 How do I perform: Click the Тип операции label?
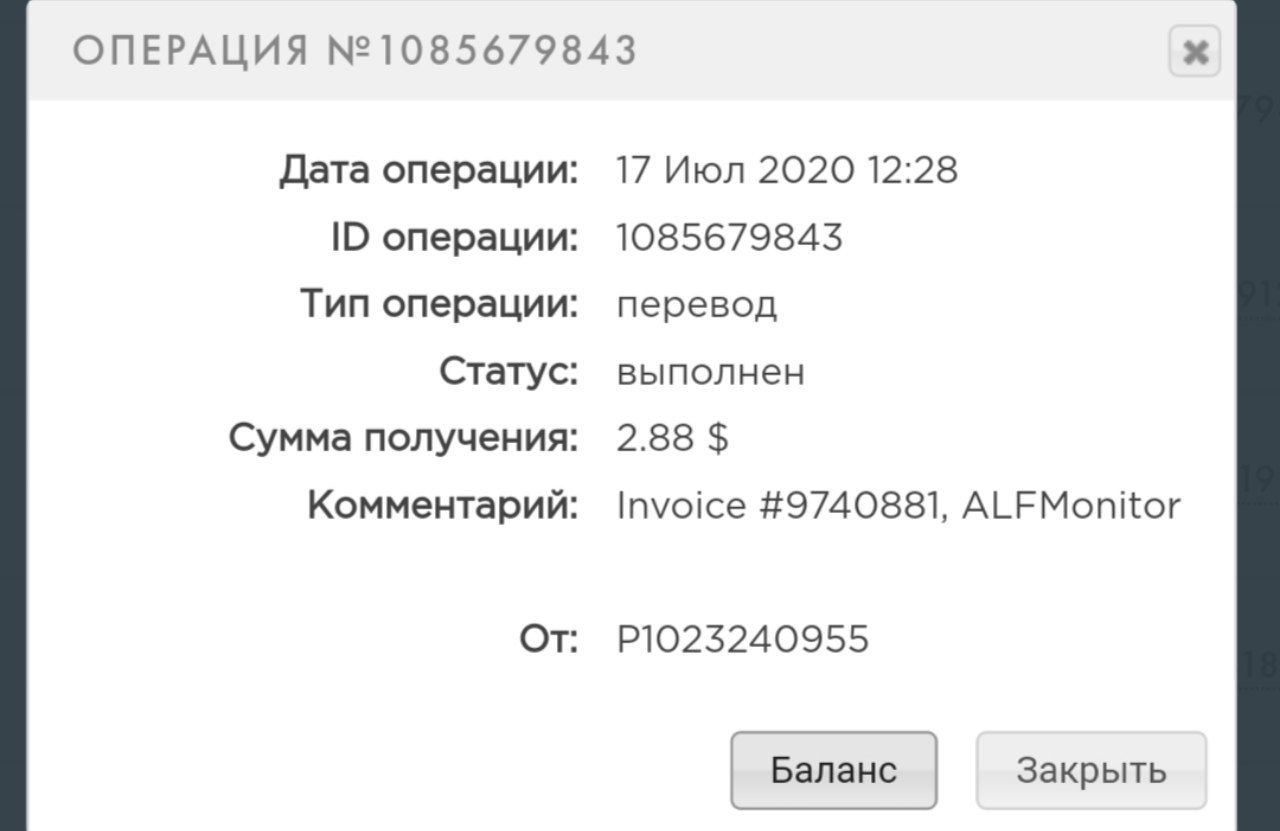[x=440, y=304]
